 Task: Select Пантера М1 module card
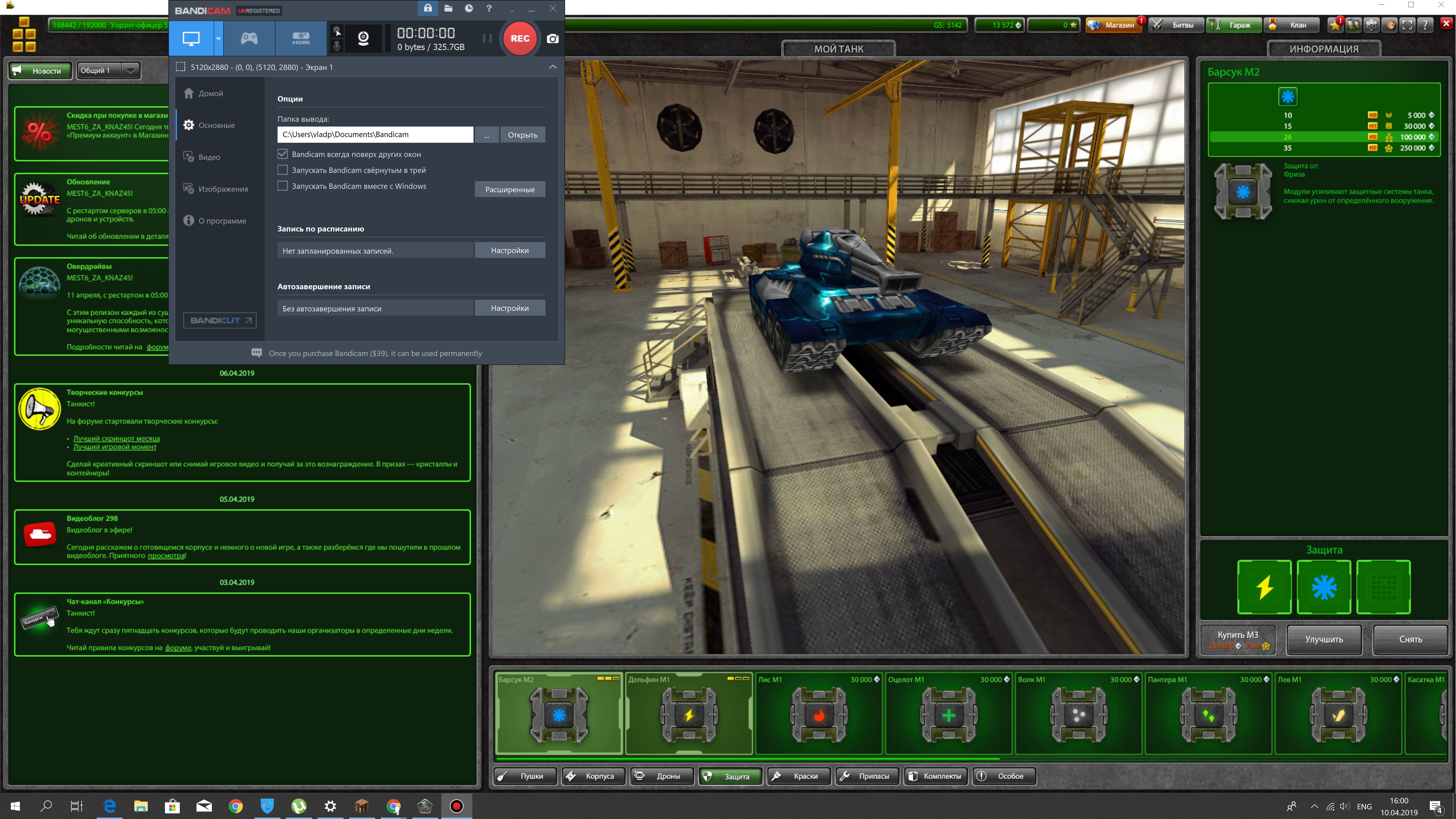[x=1208, y=713]
